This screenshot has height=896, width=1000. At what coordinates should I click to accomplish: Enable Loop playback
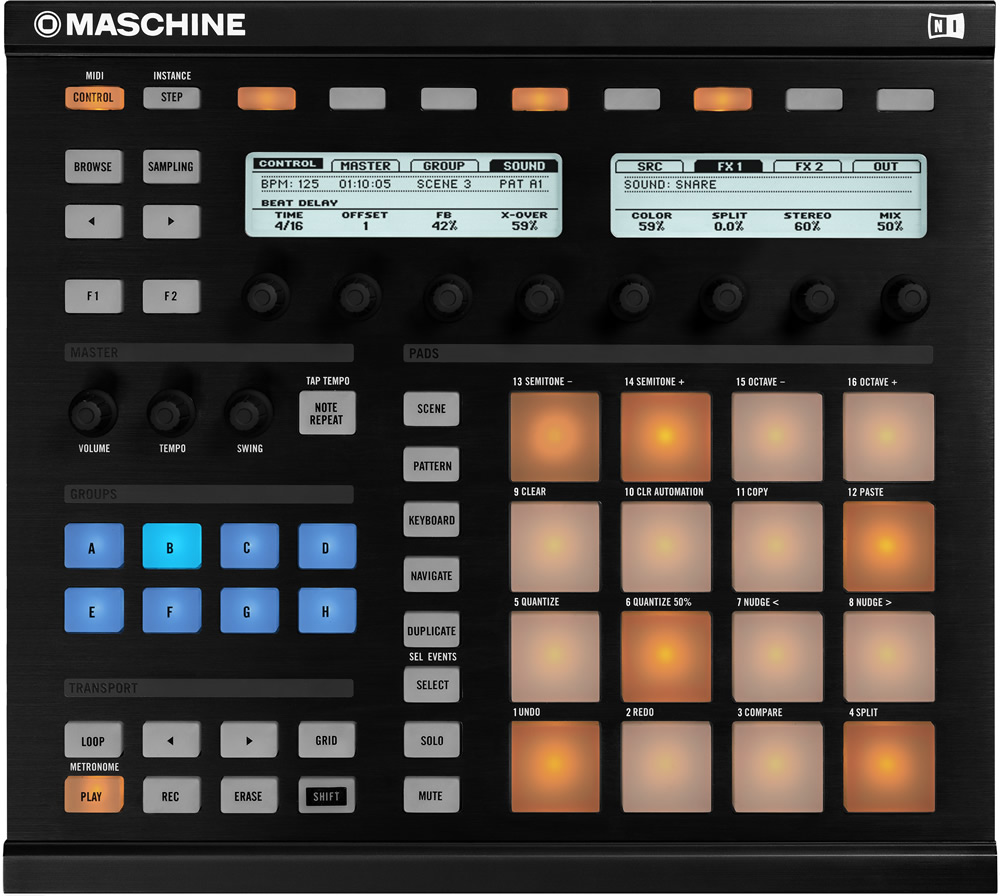point(93,740)
